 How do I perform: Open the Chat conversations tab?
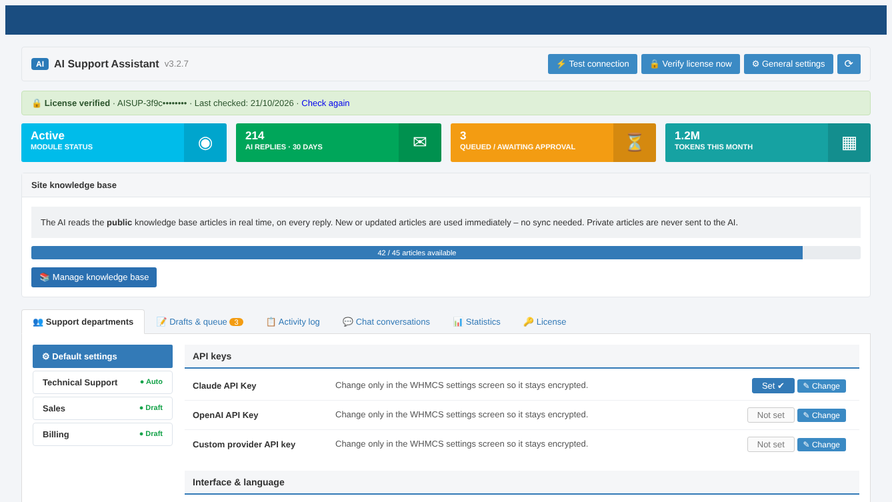386,322
